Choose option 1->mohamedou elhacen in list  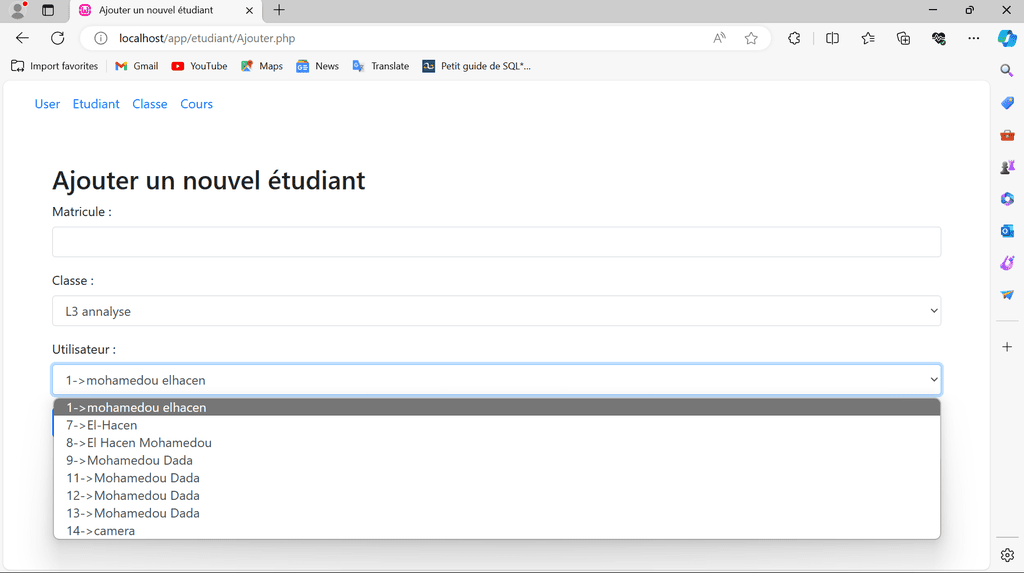[496, 407]
